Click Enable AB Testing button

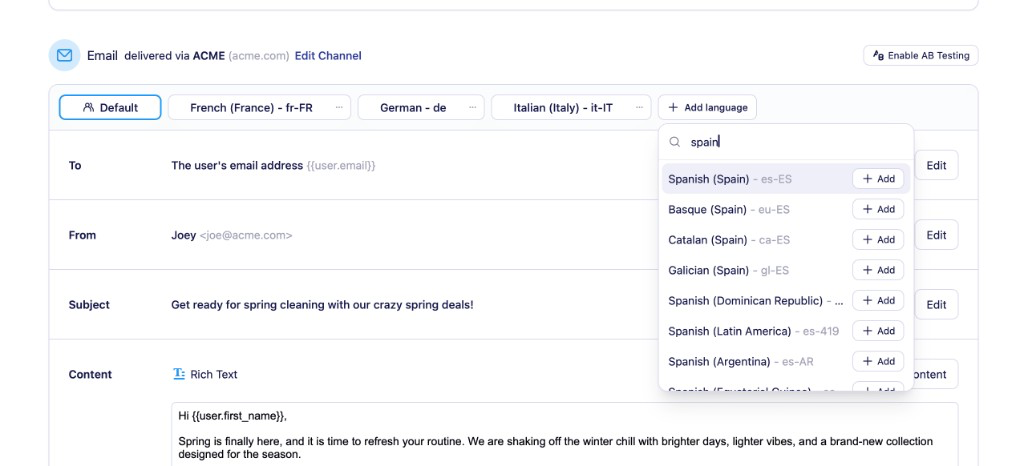click(921, 55)
